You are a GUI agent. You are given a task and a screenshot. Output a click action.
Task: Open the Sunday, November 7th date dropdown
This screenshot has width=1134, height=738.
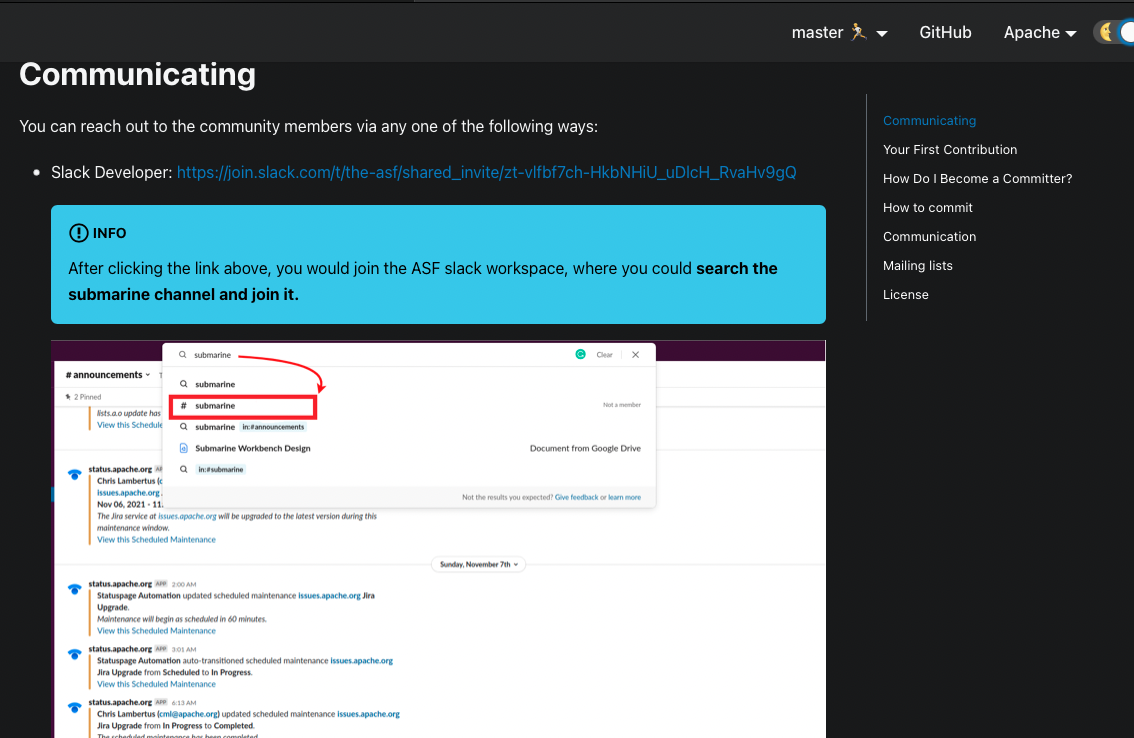coord(479,564)
